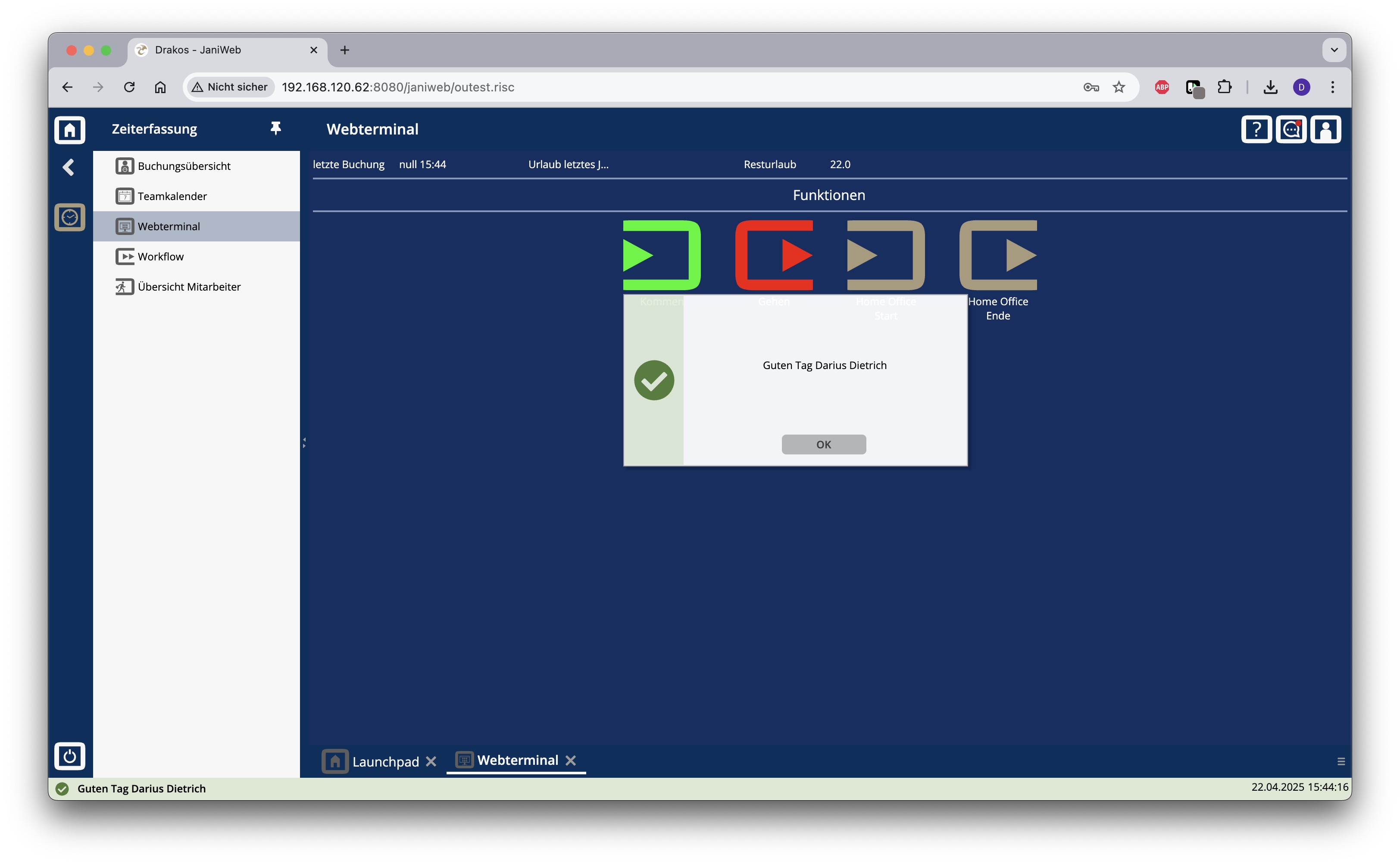Open the Zeiterfassung clock module icon
The image size is (1400, 864).
(x=70, y=217)
